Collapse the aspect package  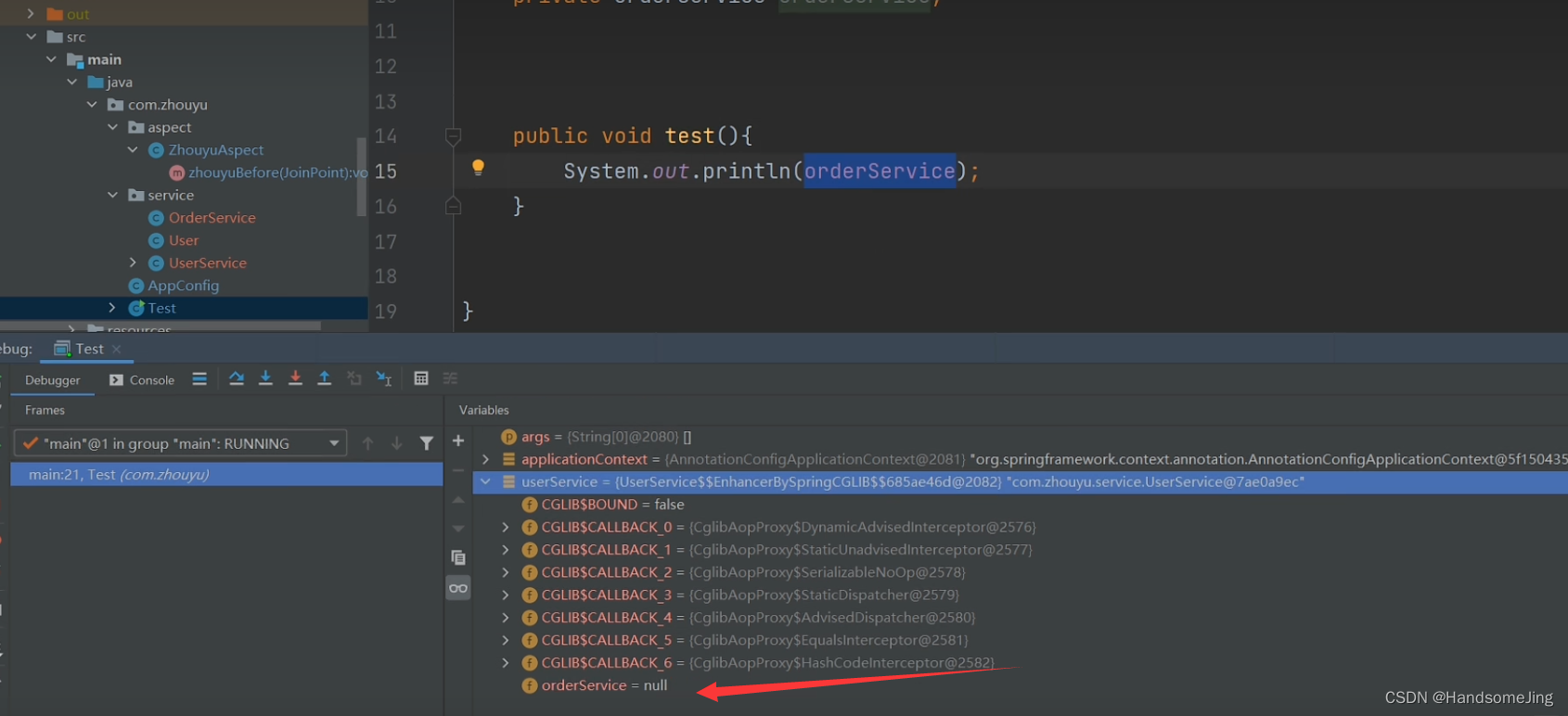[113, 127]
